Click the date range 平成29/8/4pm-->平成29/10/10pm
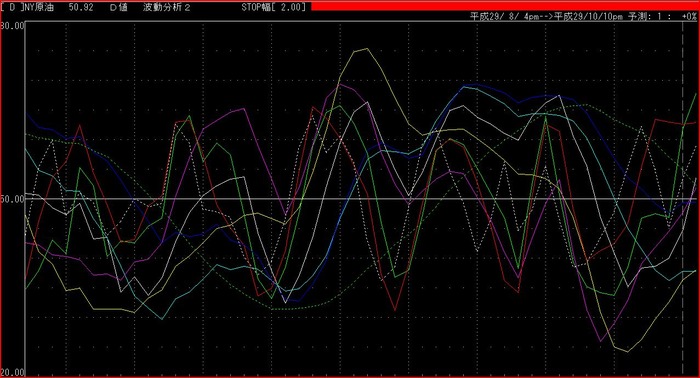This screenshot has height=378, width=700. click(546, 17)
